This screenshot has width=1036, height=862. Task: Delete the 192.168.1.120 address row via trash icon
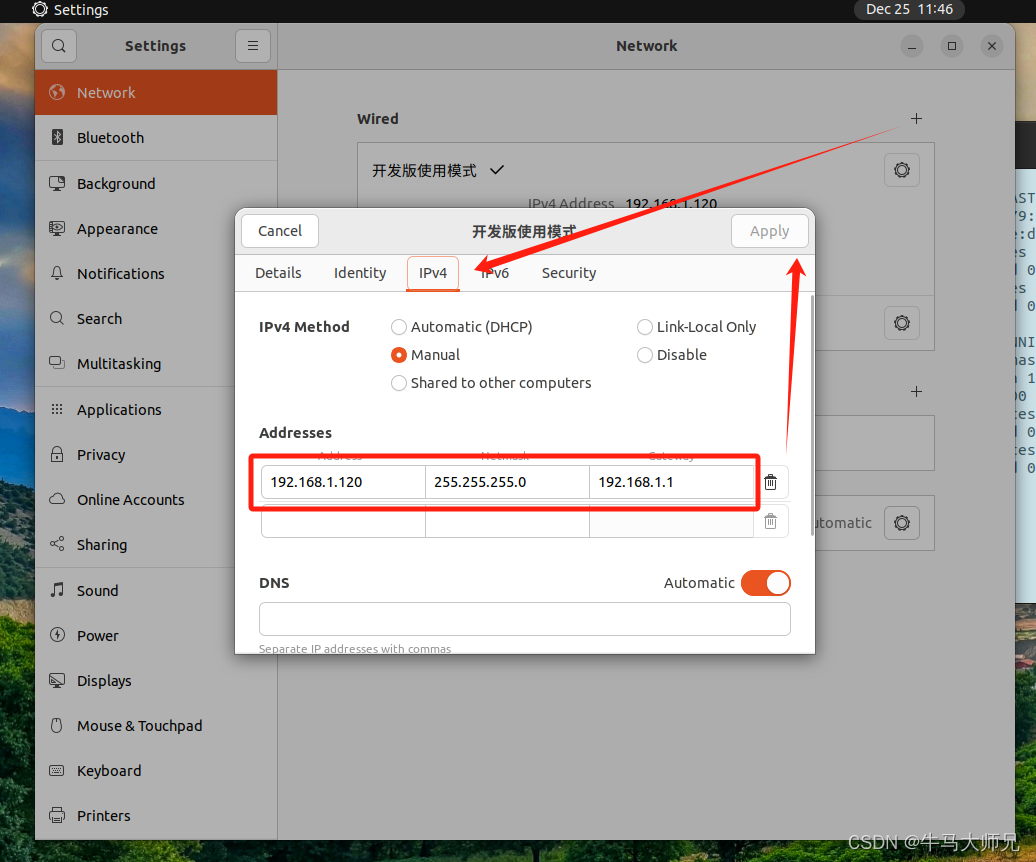pyautogui.click(x=770, y=481)
